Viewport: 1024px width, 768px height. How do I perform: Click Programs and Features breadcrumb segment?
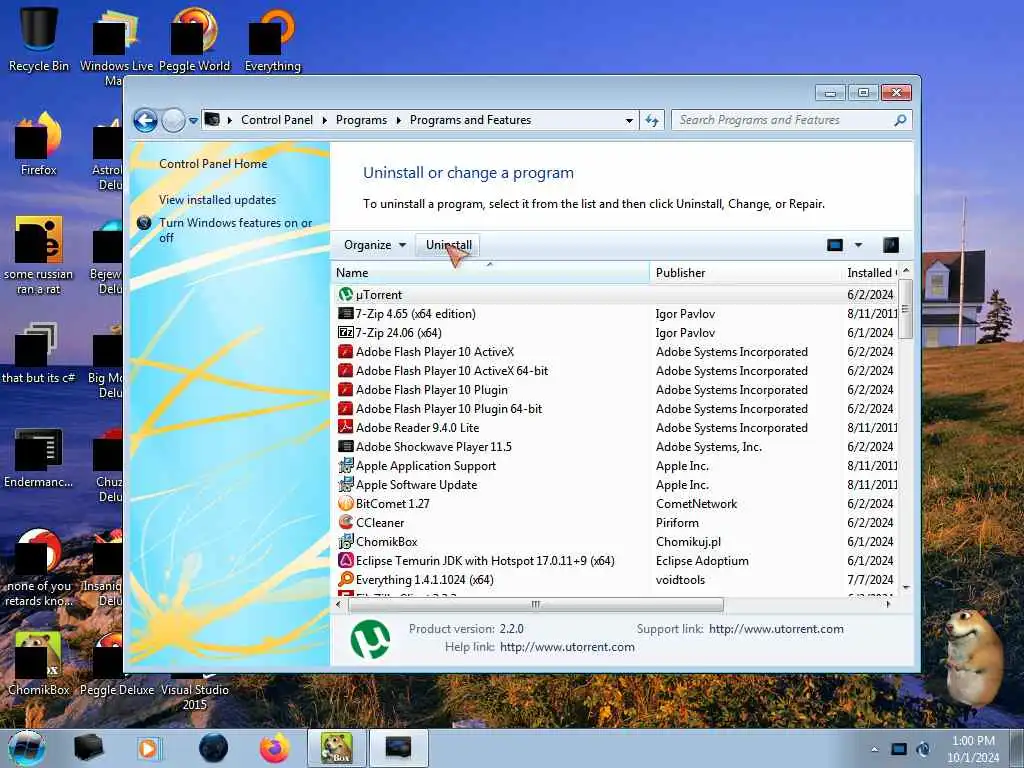470,120
